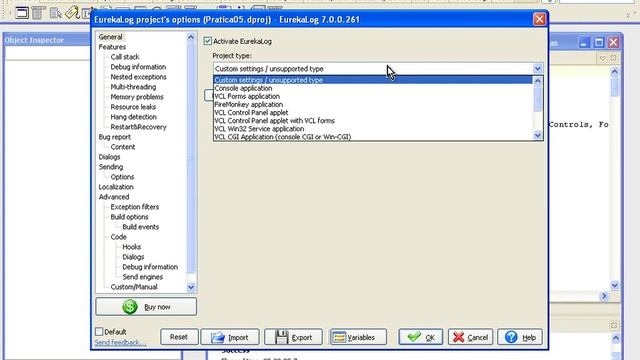640x360 pixels.
Task: Select Nested exceptions tree item
Action: coord(138,77)
